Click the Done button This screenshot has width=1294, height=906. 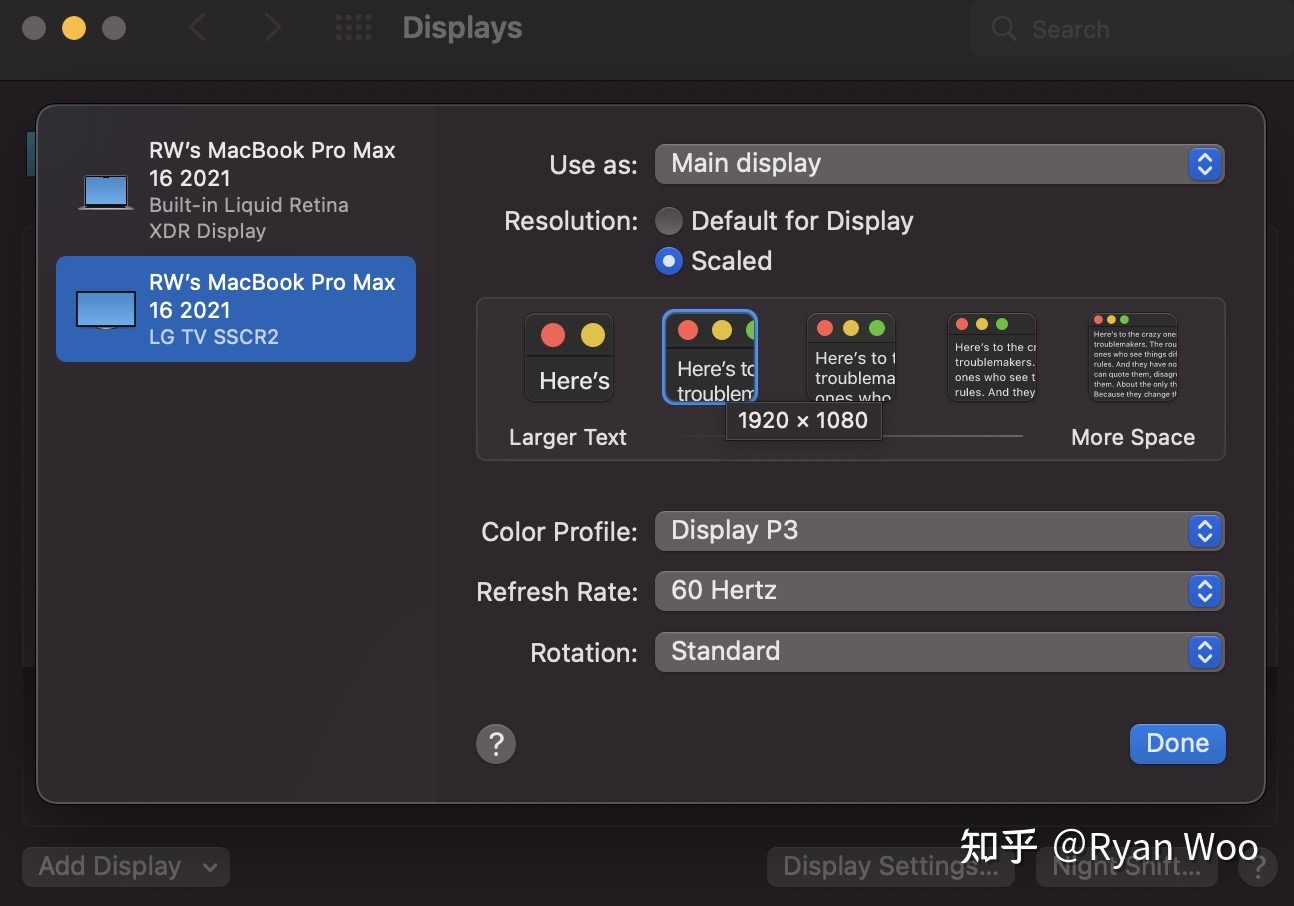coord(1177,744)
